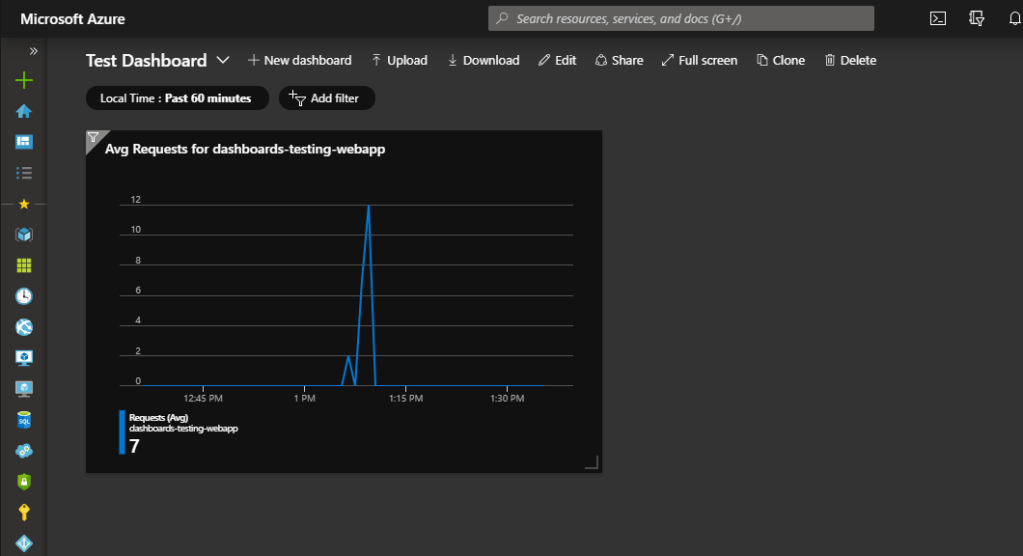This screenshot has height=556, width=1023.
Task: Open All services list icon in sidebar
Action: pos(24,173)
